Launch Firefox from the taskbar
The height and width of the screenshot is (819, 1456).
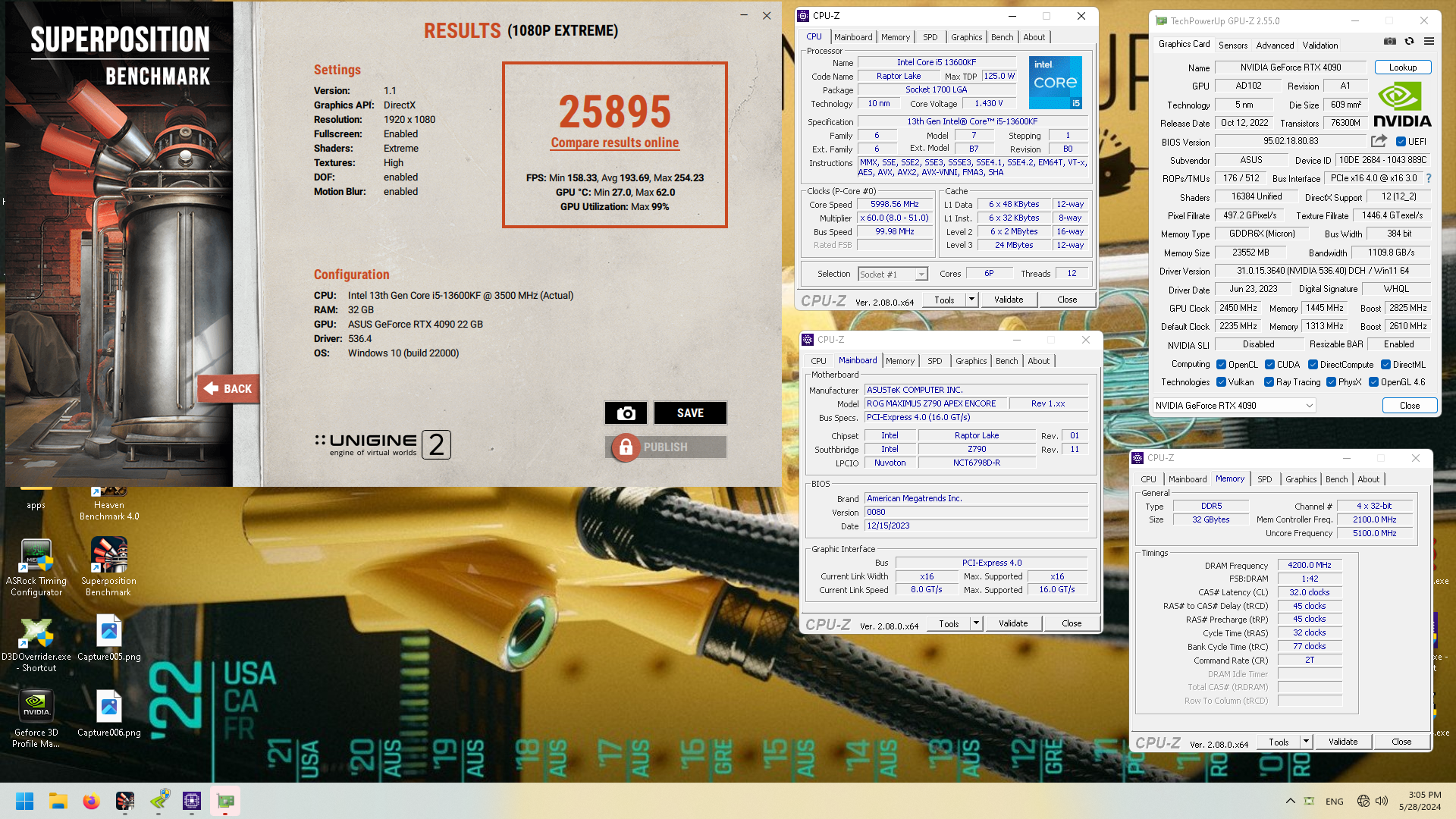click(x=92, y=801)
